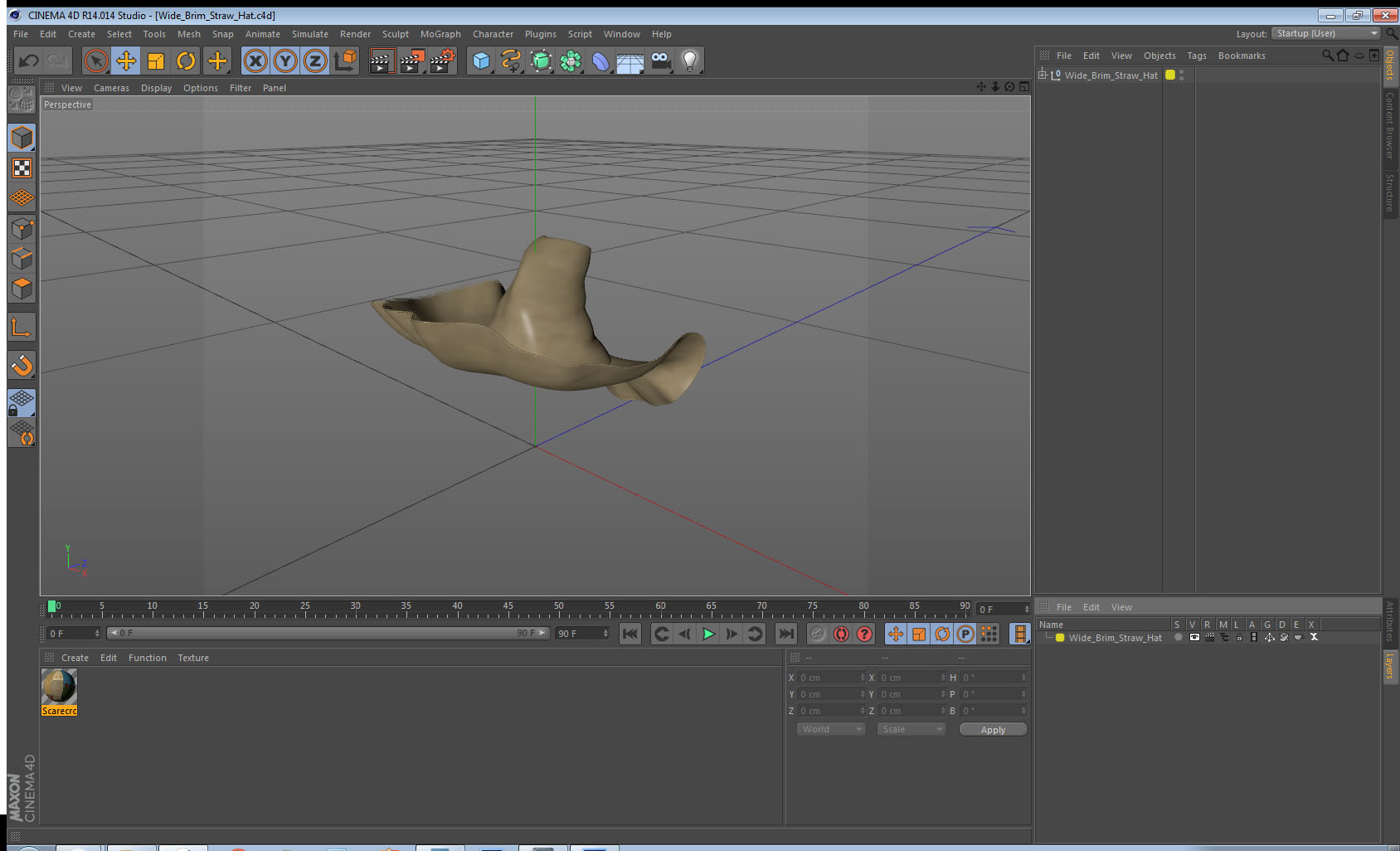Open the World coordinate dropdown
1400x851 pixels.
[x=831, y=729]
